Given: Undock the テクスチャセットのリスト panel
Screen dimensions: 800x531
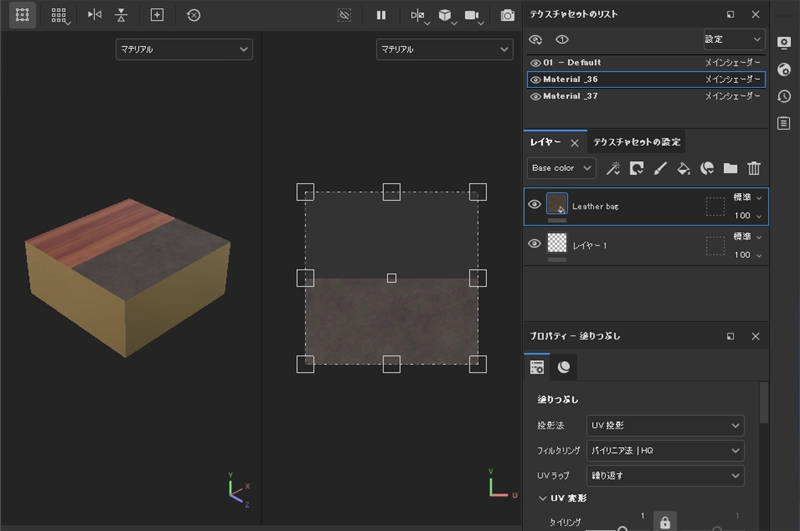Looking at the screenshot, I should pos(731,15).
